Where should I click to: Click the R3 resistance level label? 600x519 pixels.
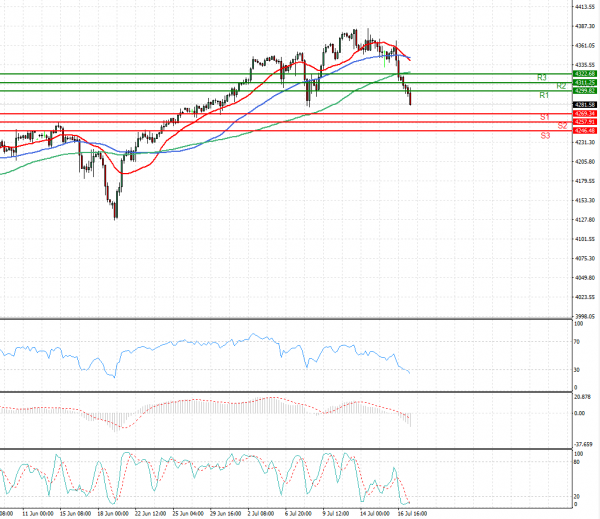click(541, 78)
